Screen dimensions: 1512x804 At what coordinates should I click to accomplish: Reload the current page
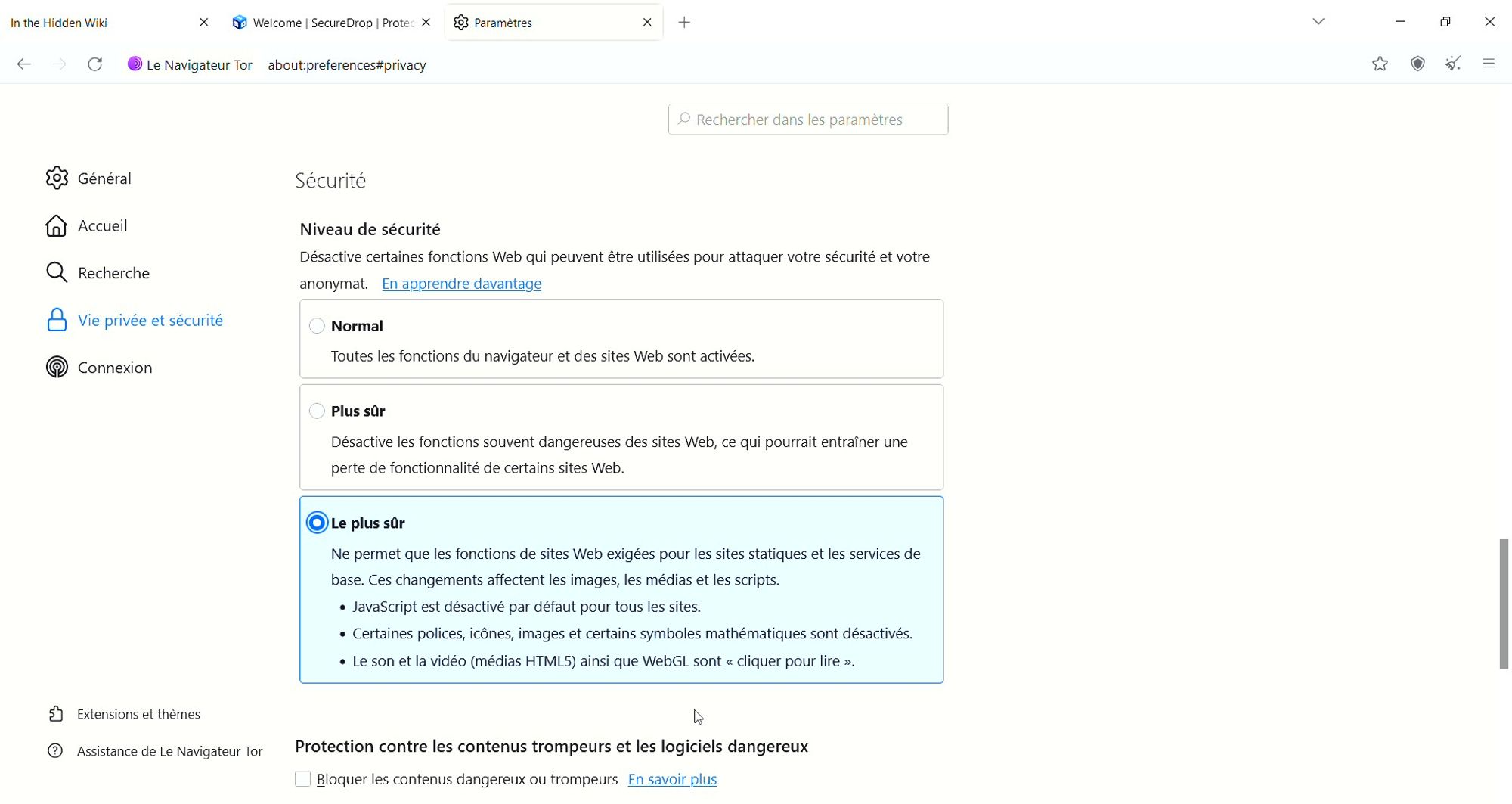tap(95, 64)
